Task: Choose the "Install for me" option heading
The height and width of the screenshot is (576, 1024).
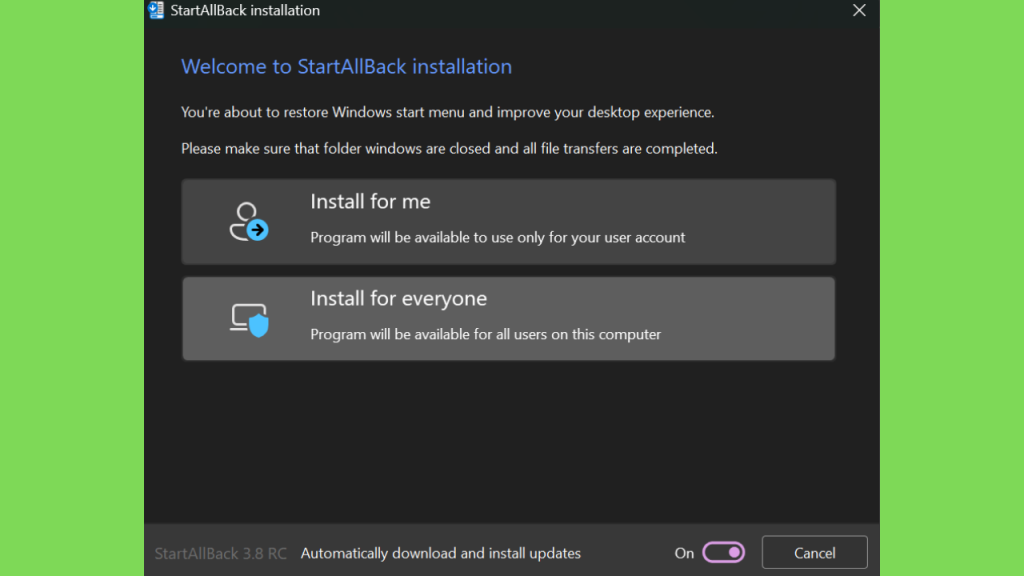Action: pyautogui.click(x=370, y=201)
